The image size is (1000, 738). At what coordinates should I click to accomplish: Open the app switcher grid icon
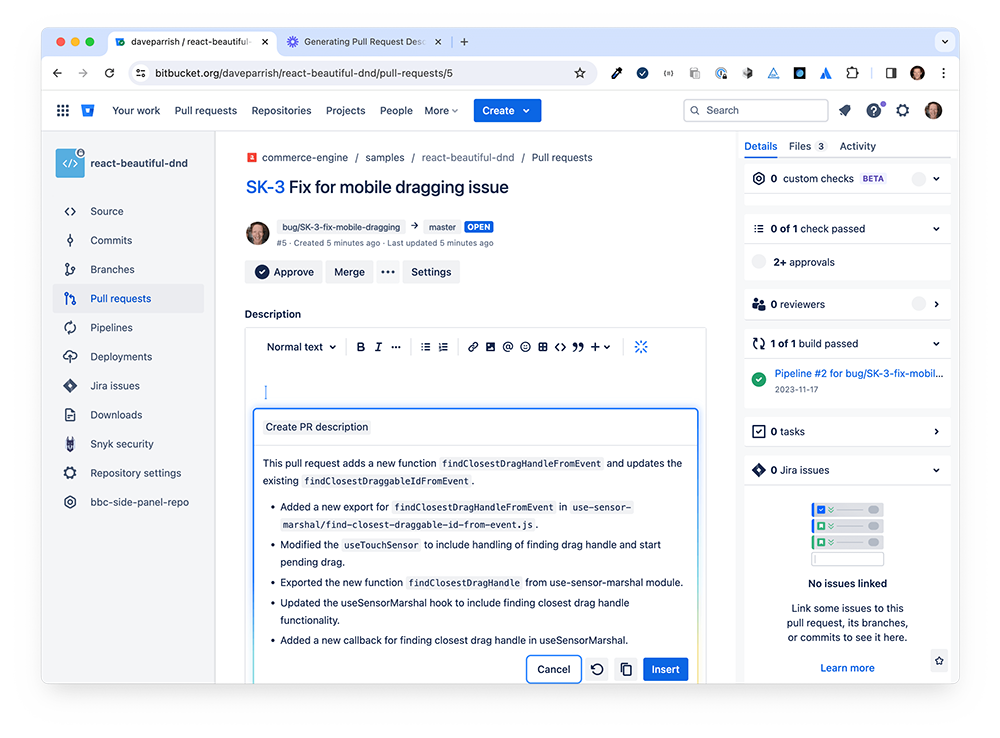tap(63, 111)
